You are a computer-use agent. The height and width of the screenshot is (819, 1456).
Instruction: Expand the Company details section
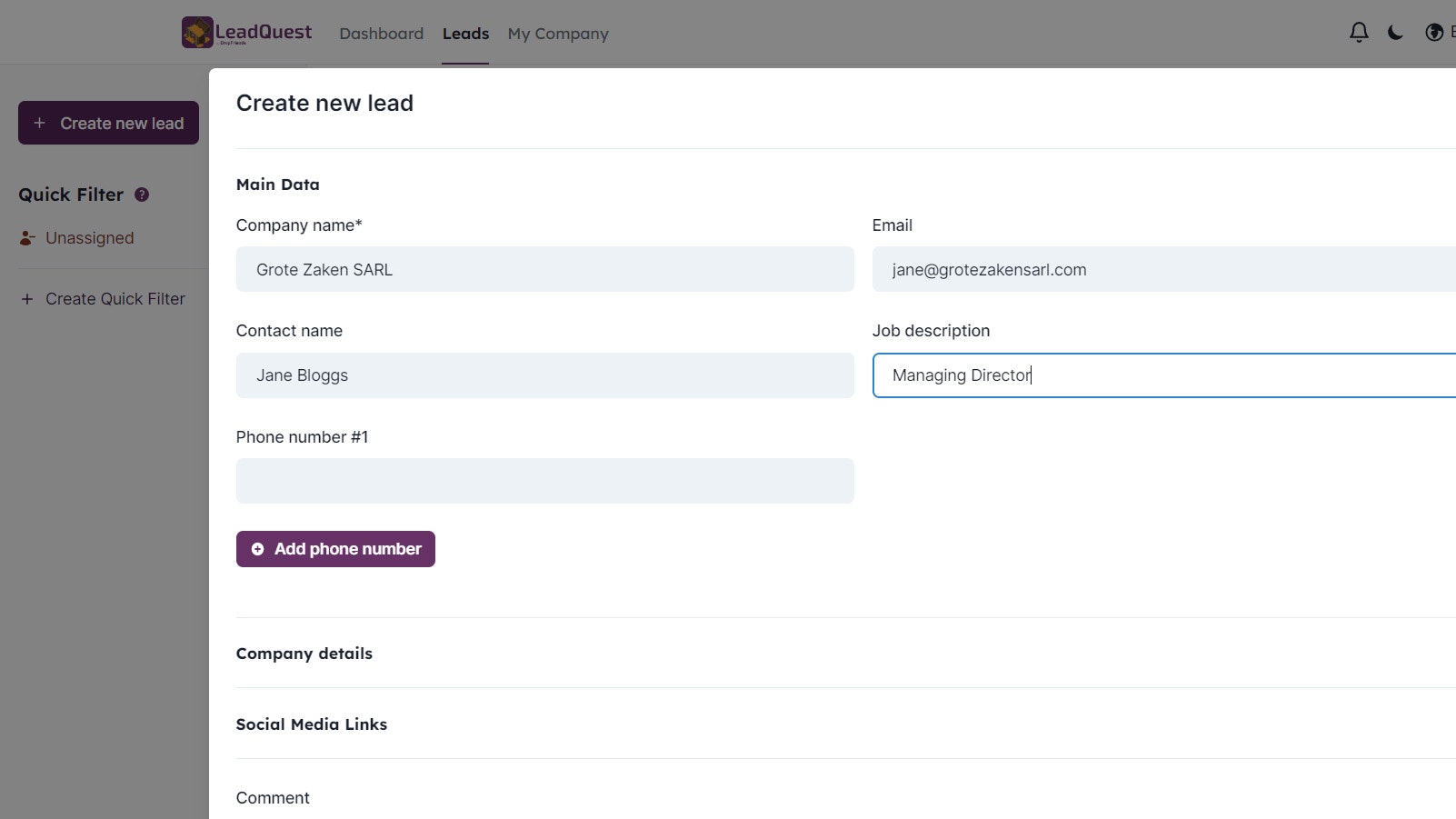(x=304, y=654)
